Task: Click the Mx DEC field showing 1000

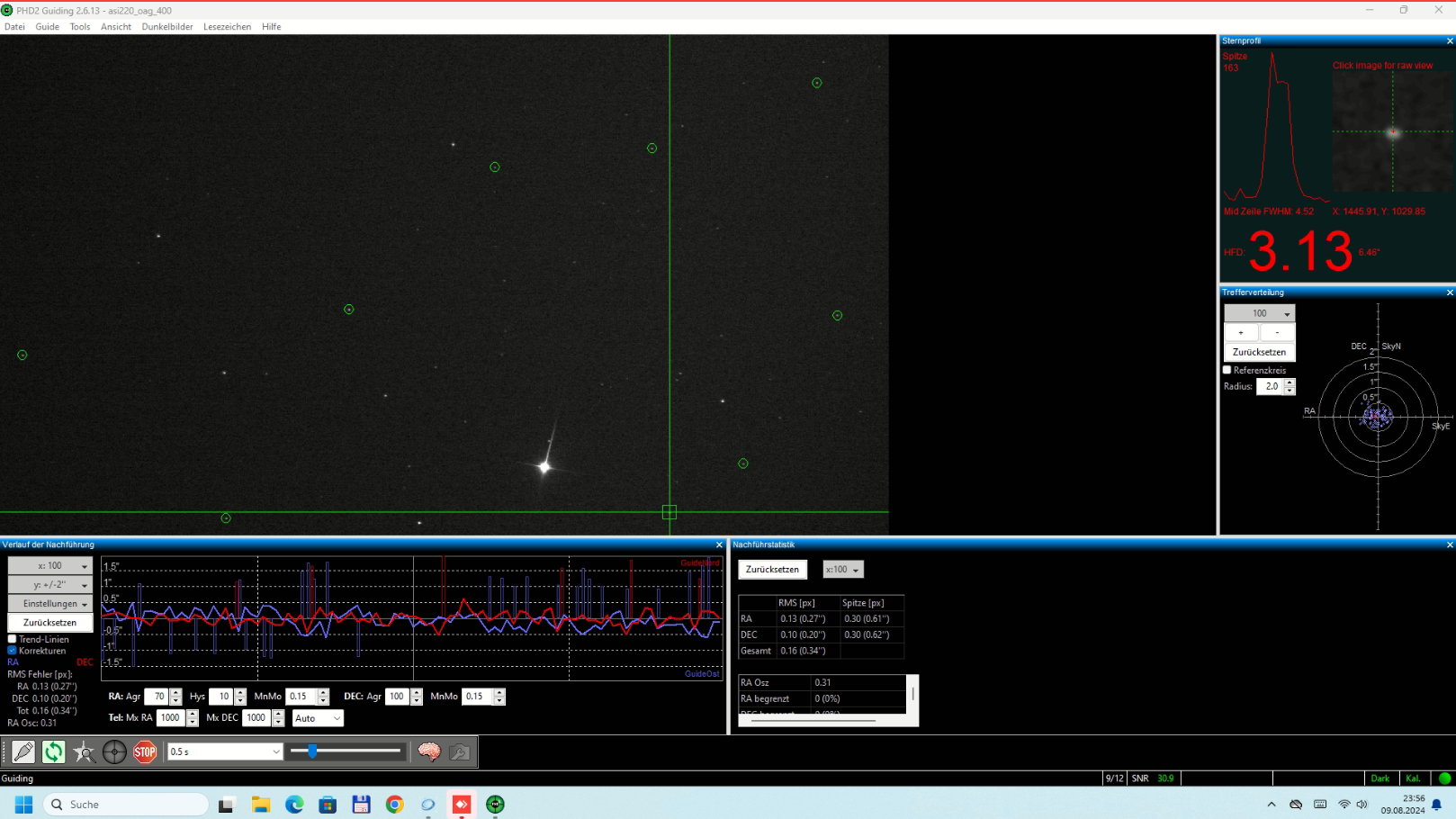Action: coord(257,718)
